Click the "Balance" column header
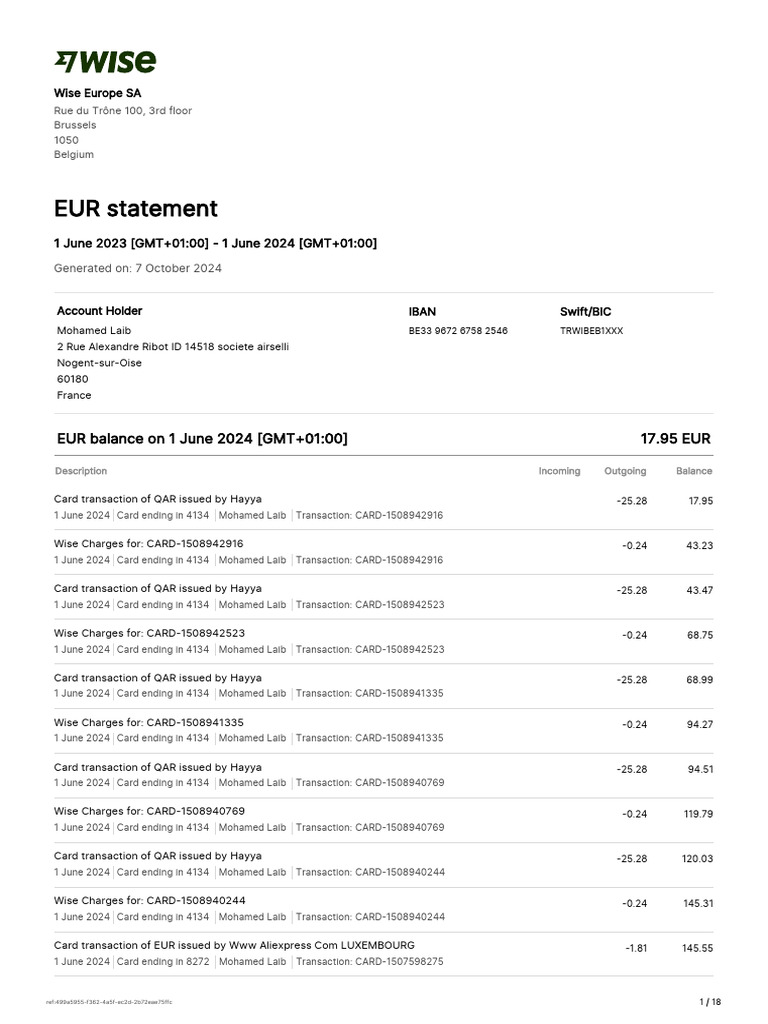768x1024 pixels. coord(694,471)
